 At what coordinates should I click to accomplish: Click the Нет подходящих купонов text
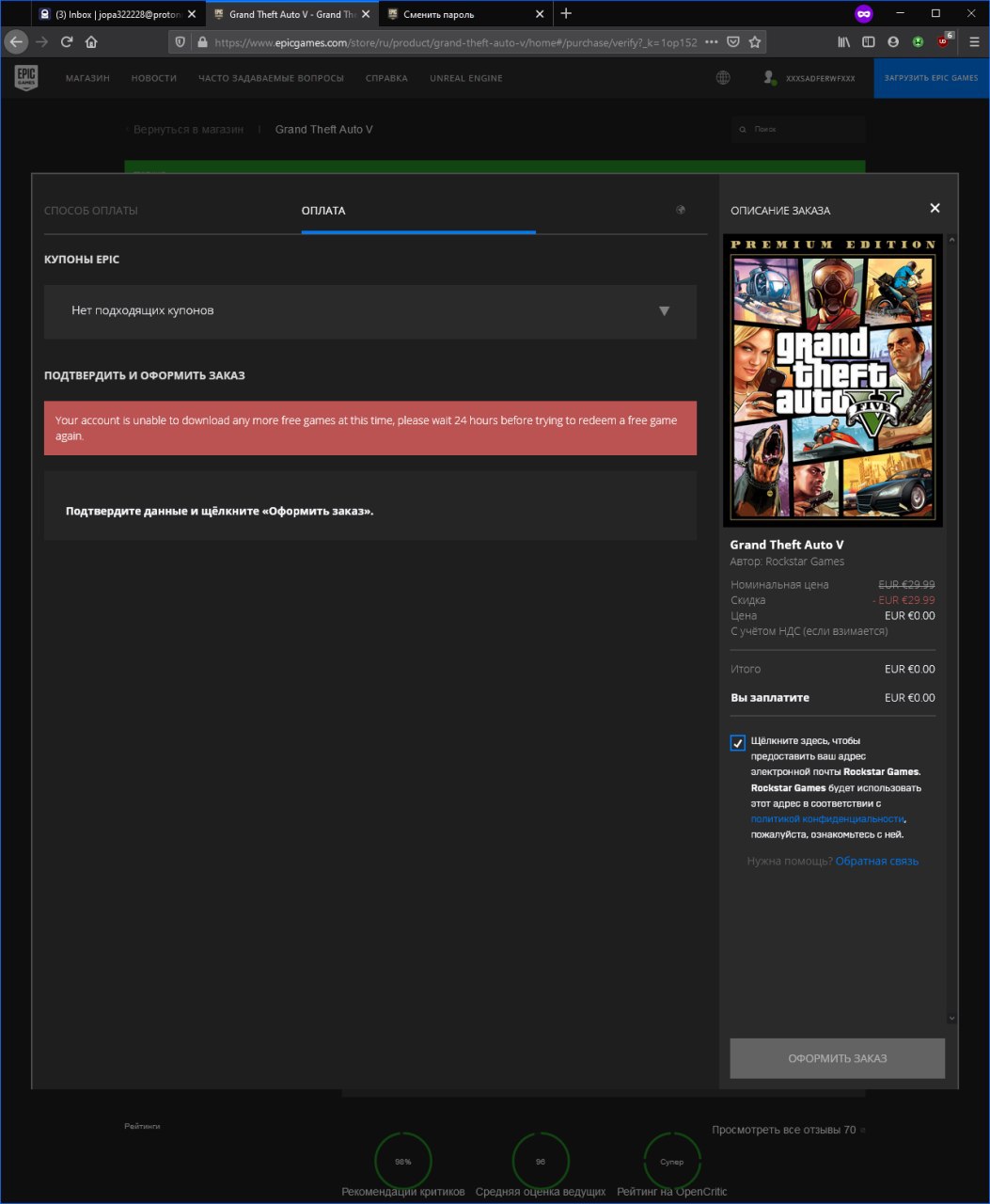143,310
